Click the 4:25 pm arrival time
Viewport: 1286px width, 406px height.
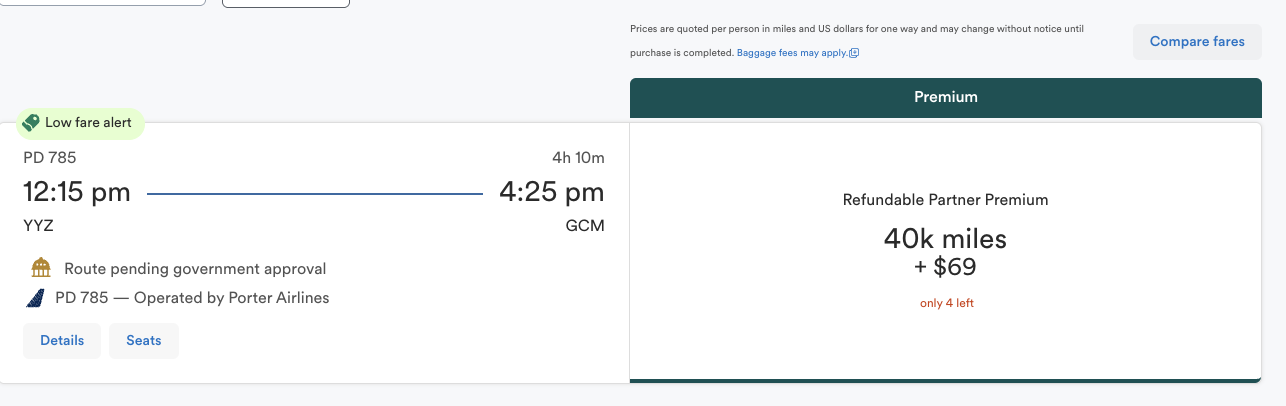[551, 192]
